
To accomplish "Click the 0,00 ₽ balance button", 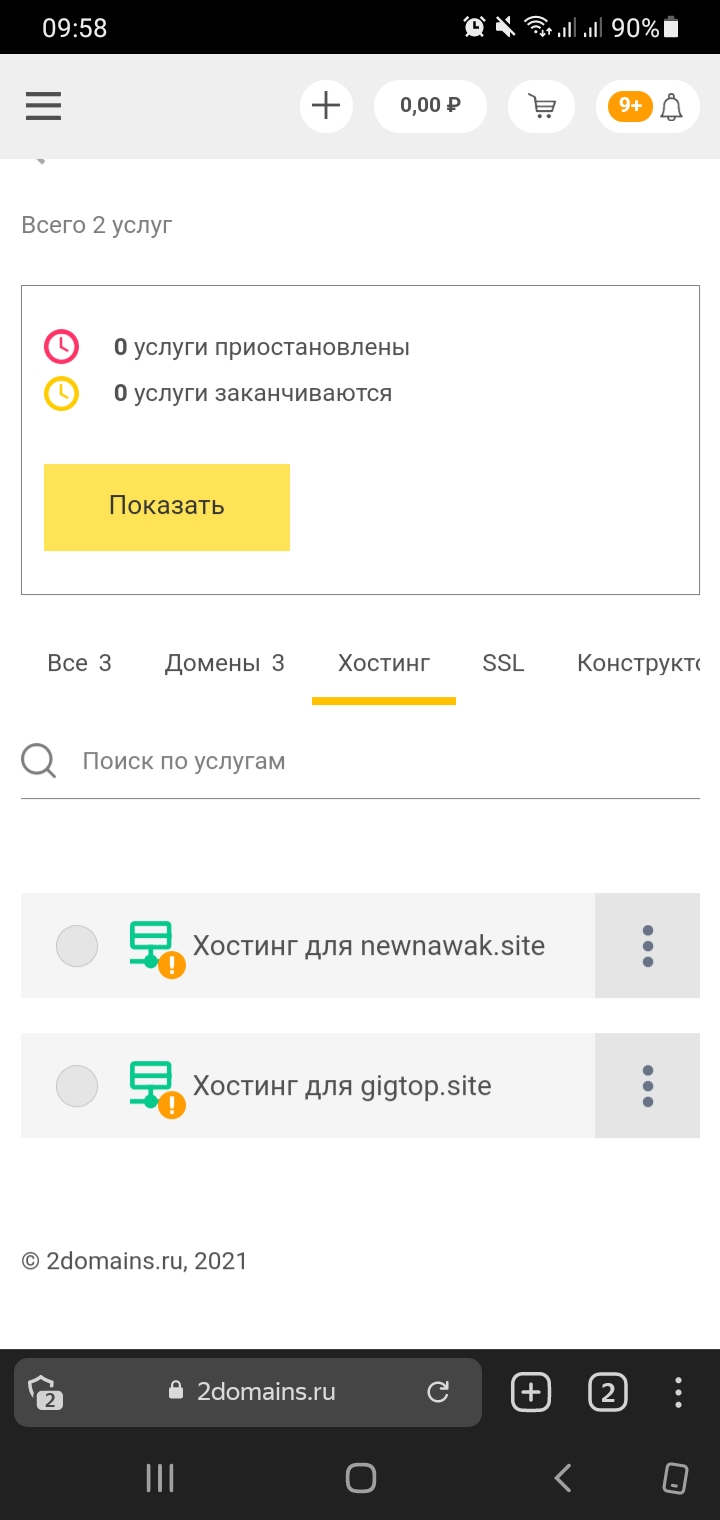I will tap(430, 106).
